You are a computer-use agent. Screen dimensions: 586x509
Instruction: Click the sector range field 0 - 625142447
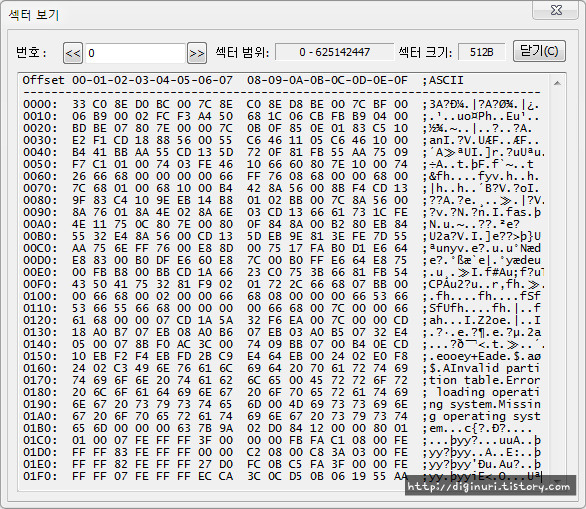pyautogui.click(x=334, y=52)
